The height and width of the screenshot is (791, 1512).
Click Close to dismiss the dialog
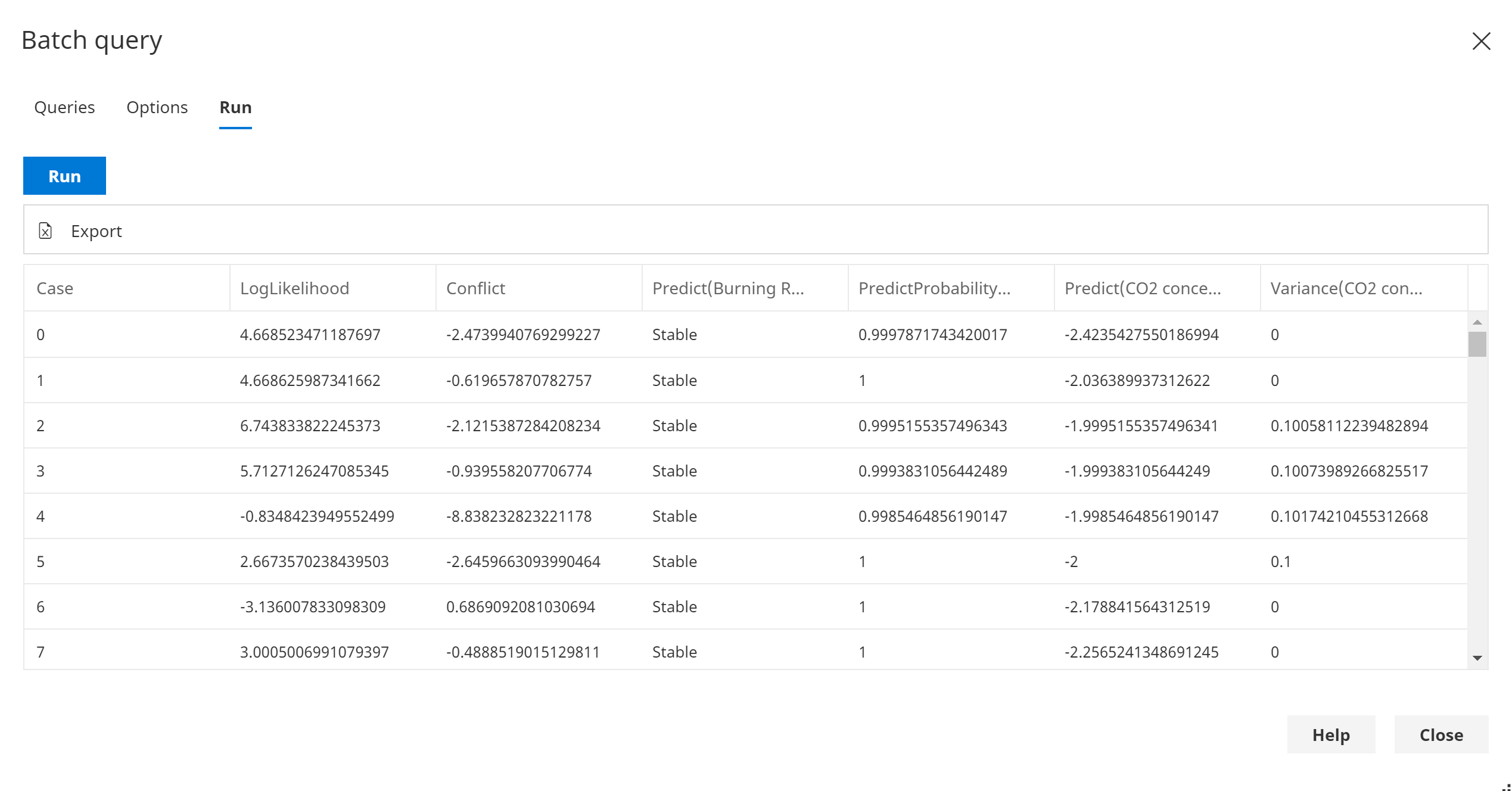pos(1441,734)
